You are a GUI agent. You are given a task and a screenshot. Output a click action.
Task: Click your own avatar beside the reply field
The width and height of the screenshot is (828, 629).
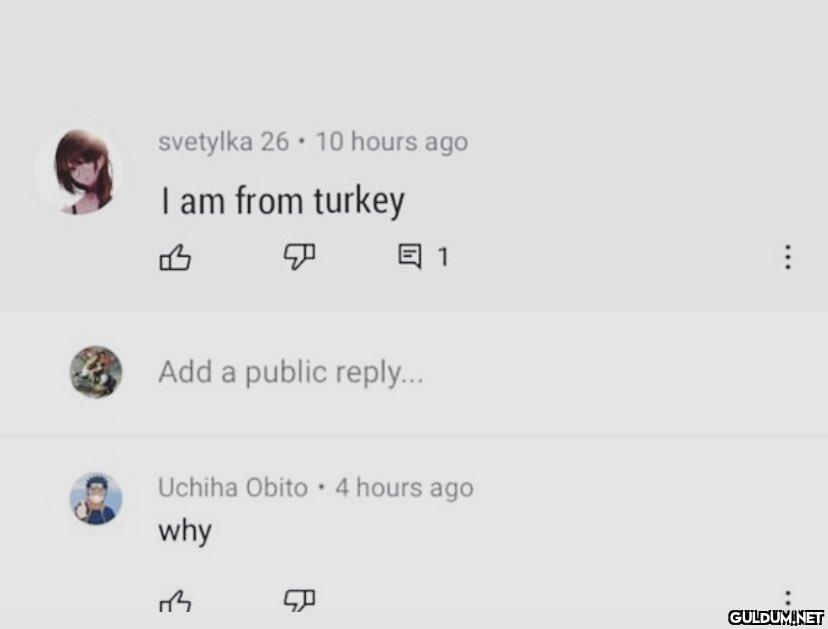coord(96,373)
